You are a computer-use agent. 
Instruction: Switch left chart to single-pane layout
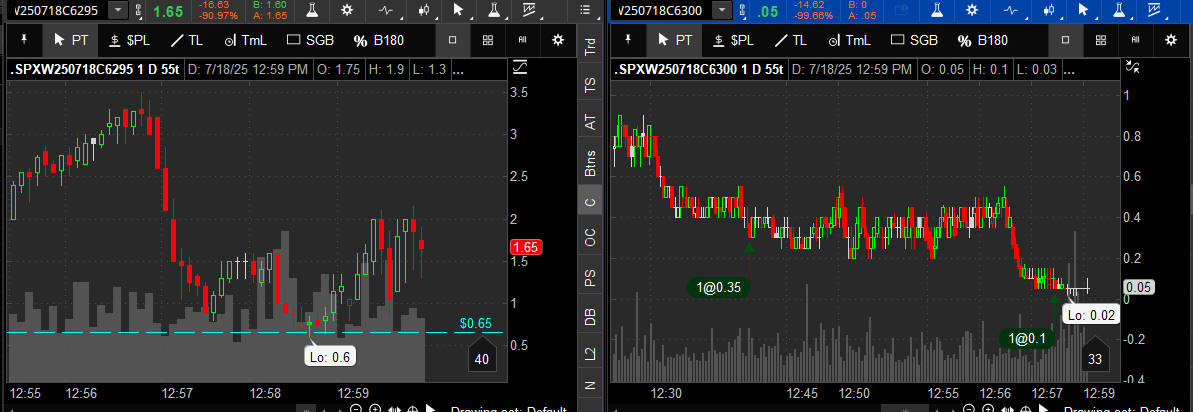[452, 41]
